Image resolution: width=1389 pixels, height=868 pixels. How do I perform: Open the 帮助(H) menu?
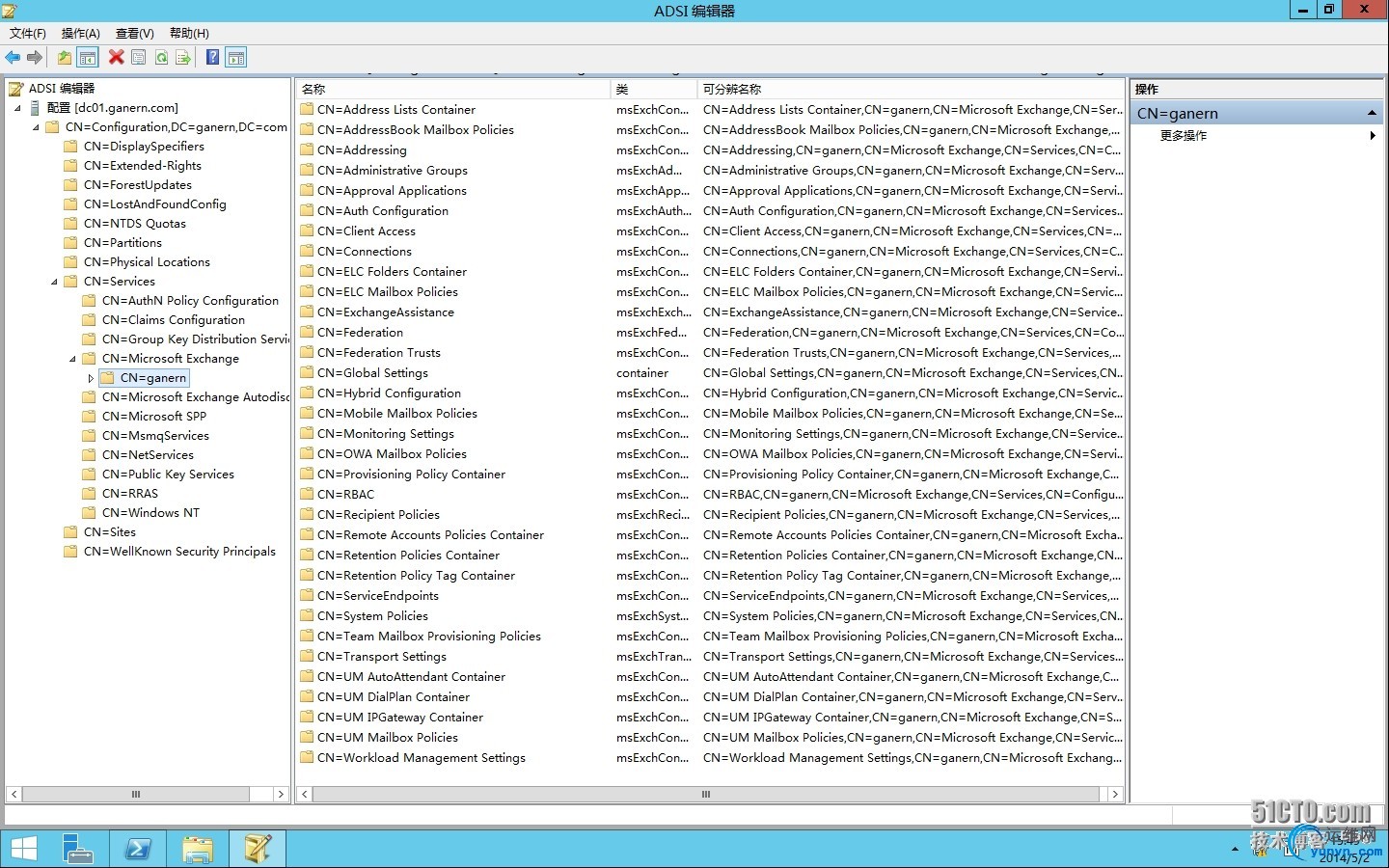pyautogui.click(x=189, y=33)
